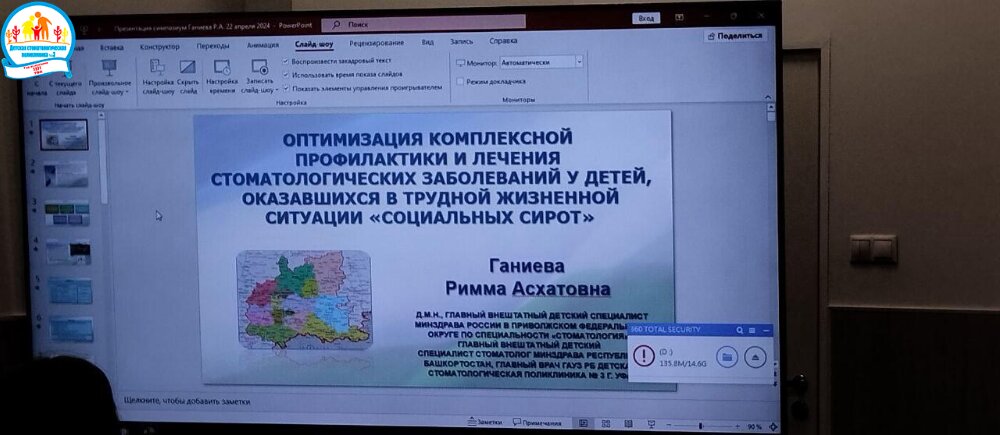Switch to the Вид tab

pos(427,42)
